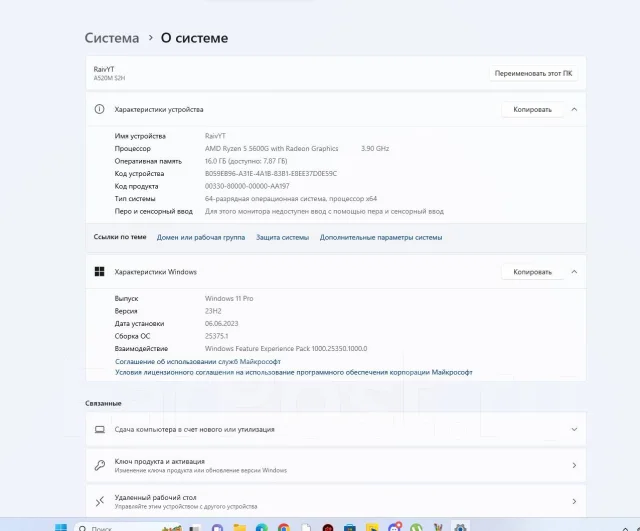Select the 64-разрядная операционная система value
640x531 pixels.
point(291,199)
